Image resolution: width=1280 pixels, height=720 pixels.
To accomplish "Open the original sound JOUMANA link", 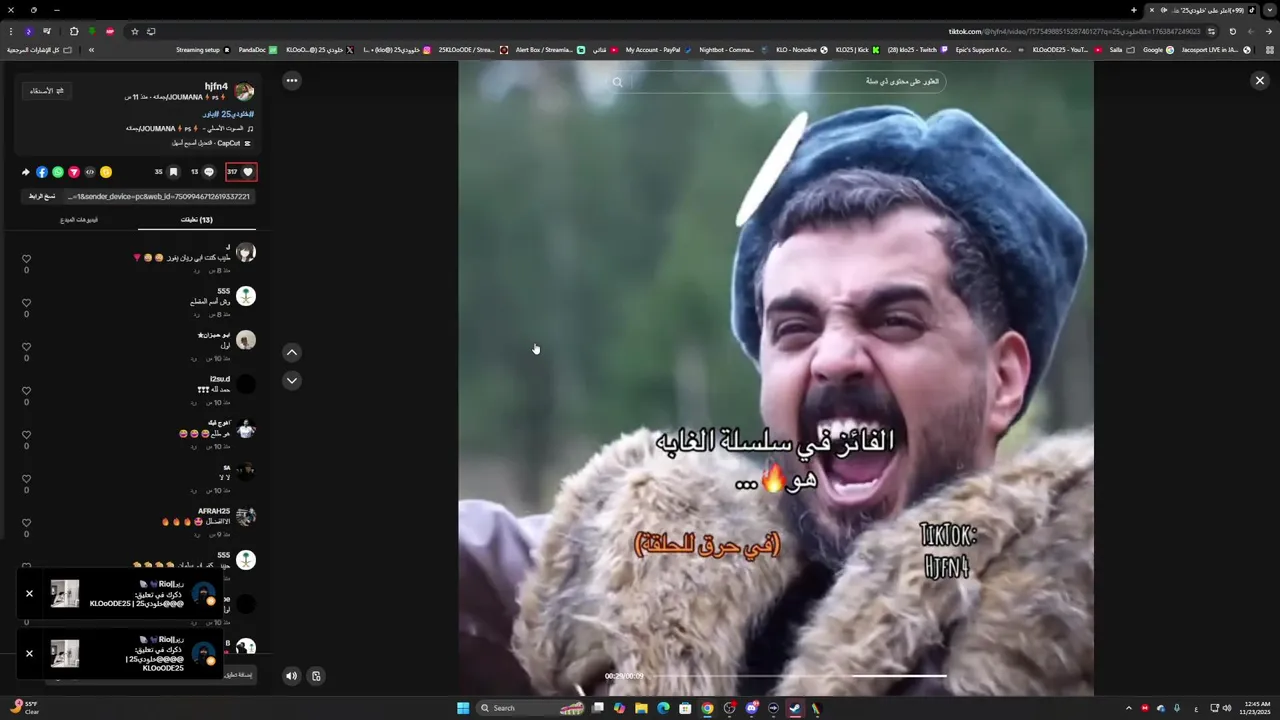I will (190, 128).
